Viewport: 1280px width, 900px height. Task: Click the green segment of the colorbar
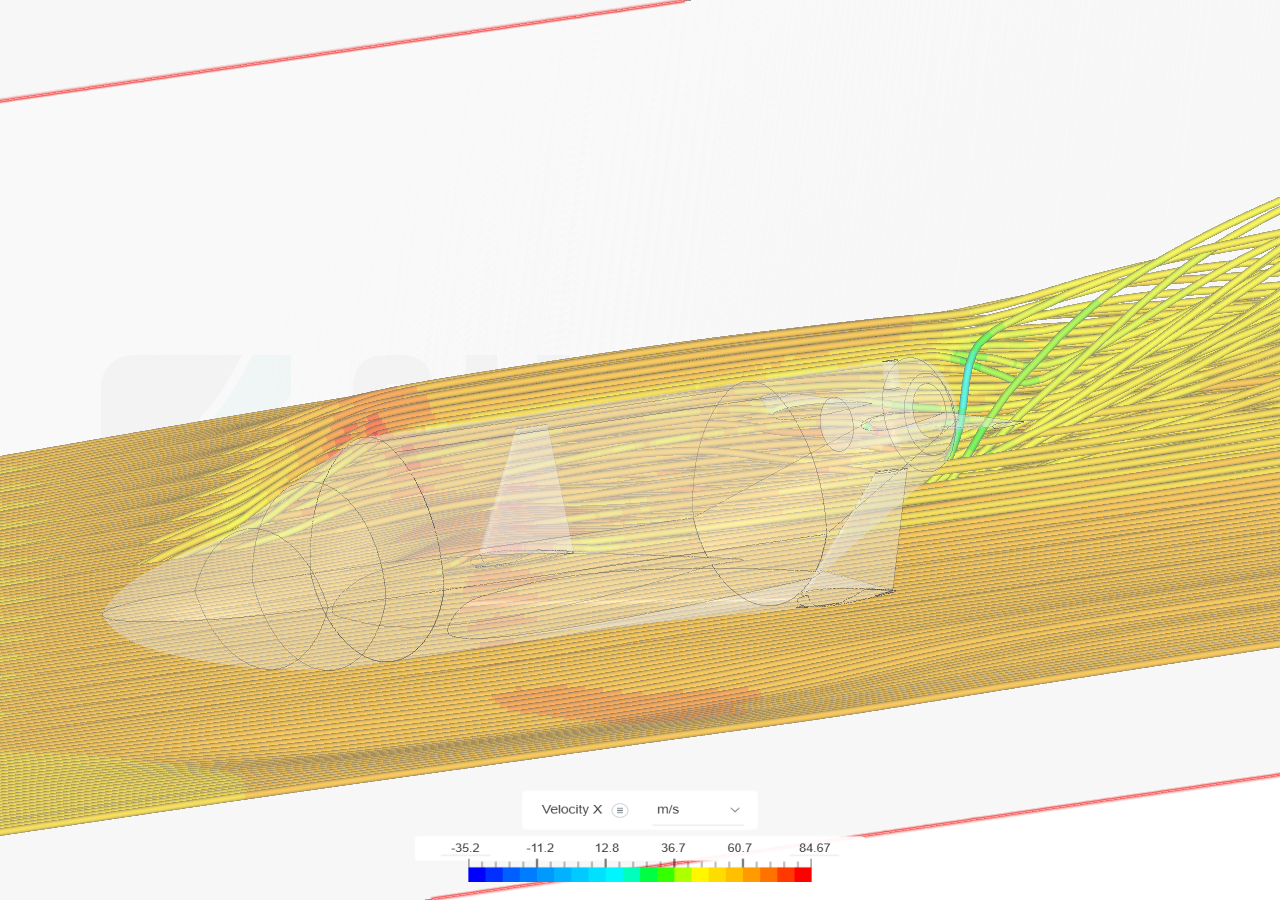click(655, 872)
